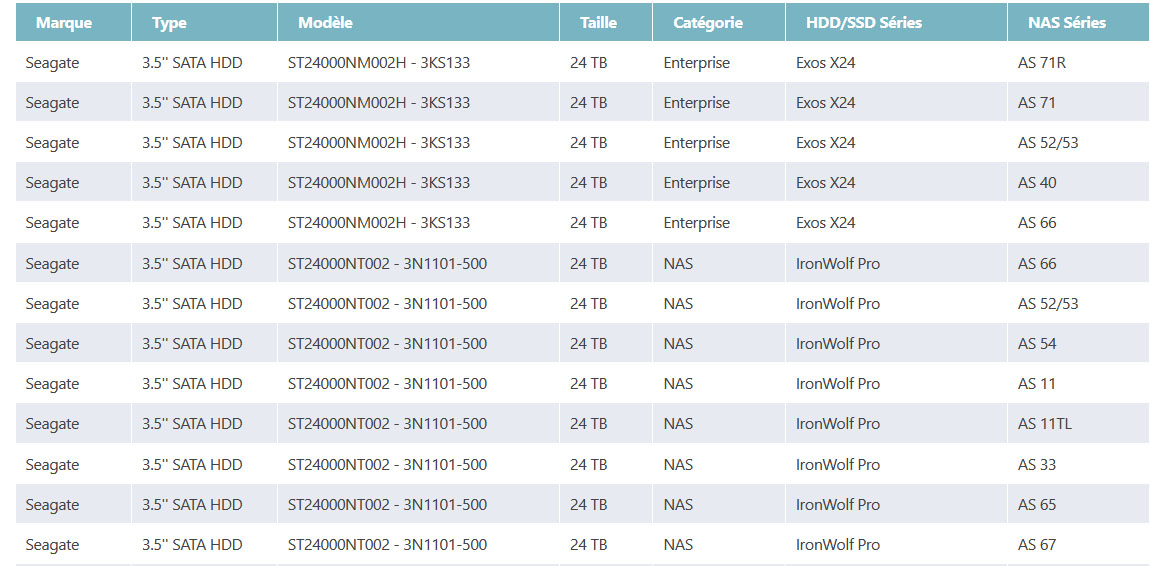Select the Catégorie column header
Viewport: 1150px width, 566px height.
[x=708, y=22]
